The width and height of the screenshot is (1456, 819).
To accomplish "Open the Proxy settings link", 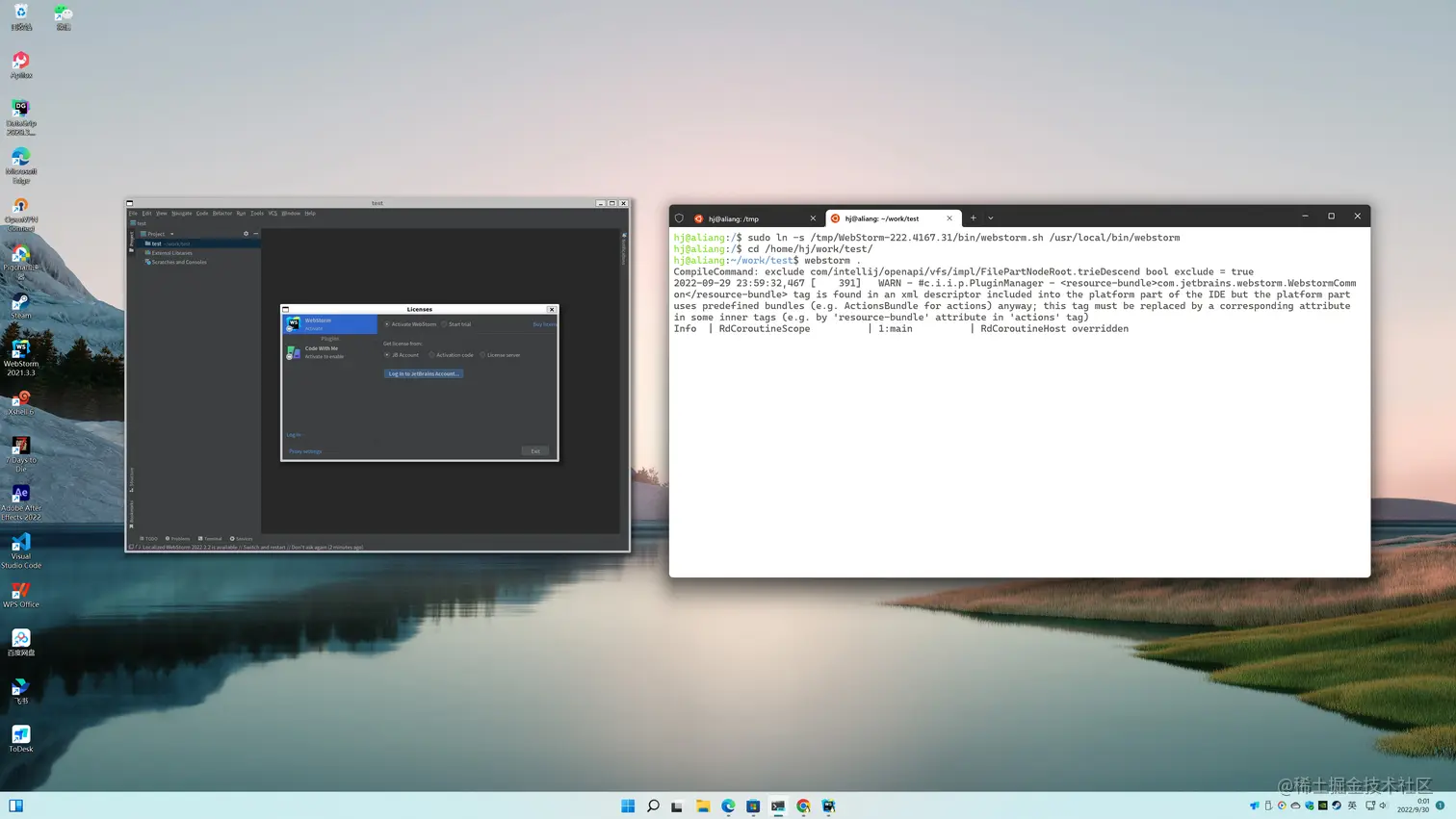I will [303, 451].
